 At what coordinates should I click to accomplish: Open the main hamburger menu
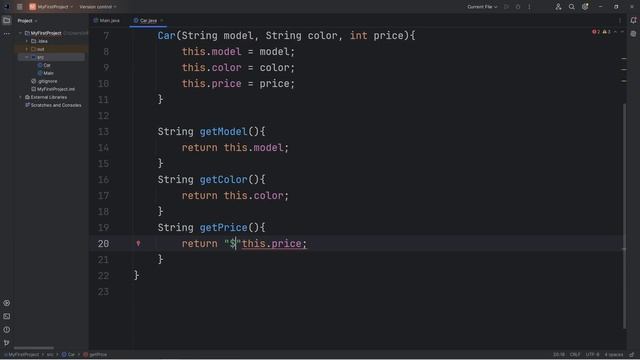tap(19, 7)
